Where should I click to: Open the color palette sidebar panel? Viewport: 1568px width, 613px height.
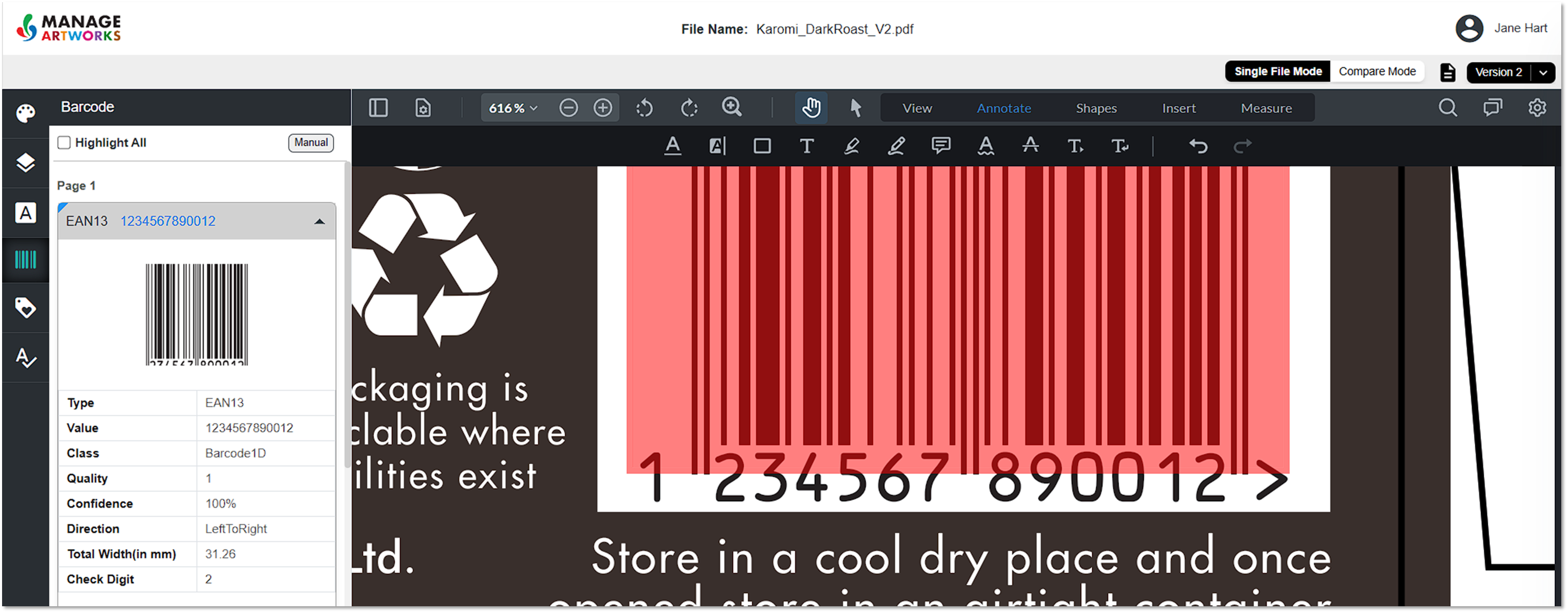click(x=25, y=113)
